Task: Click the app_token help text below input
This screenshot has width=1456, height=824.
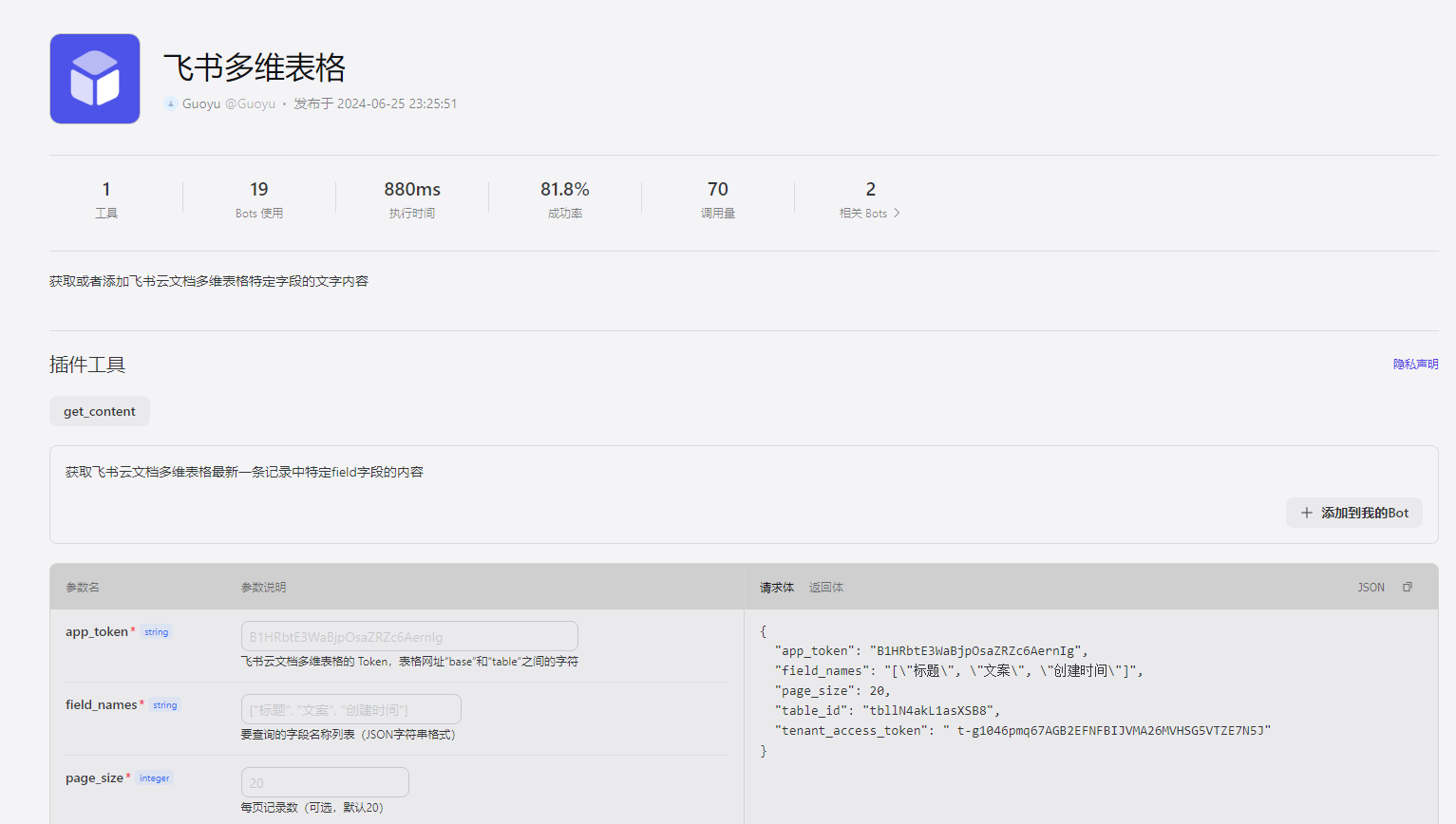Action: 409,662
